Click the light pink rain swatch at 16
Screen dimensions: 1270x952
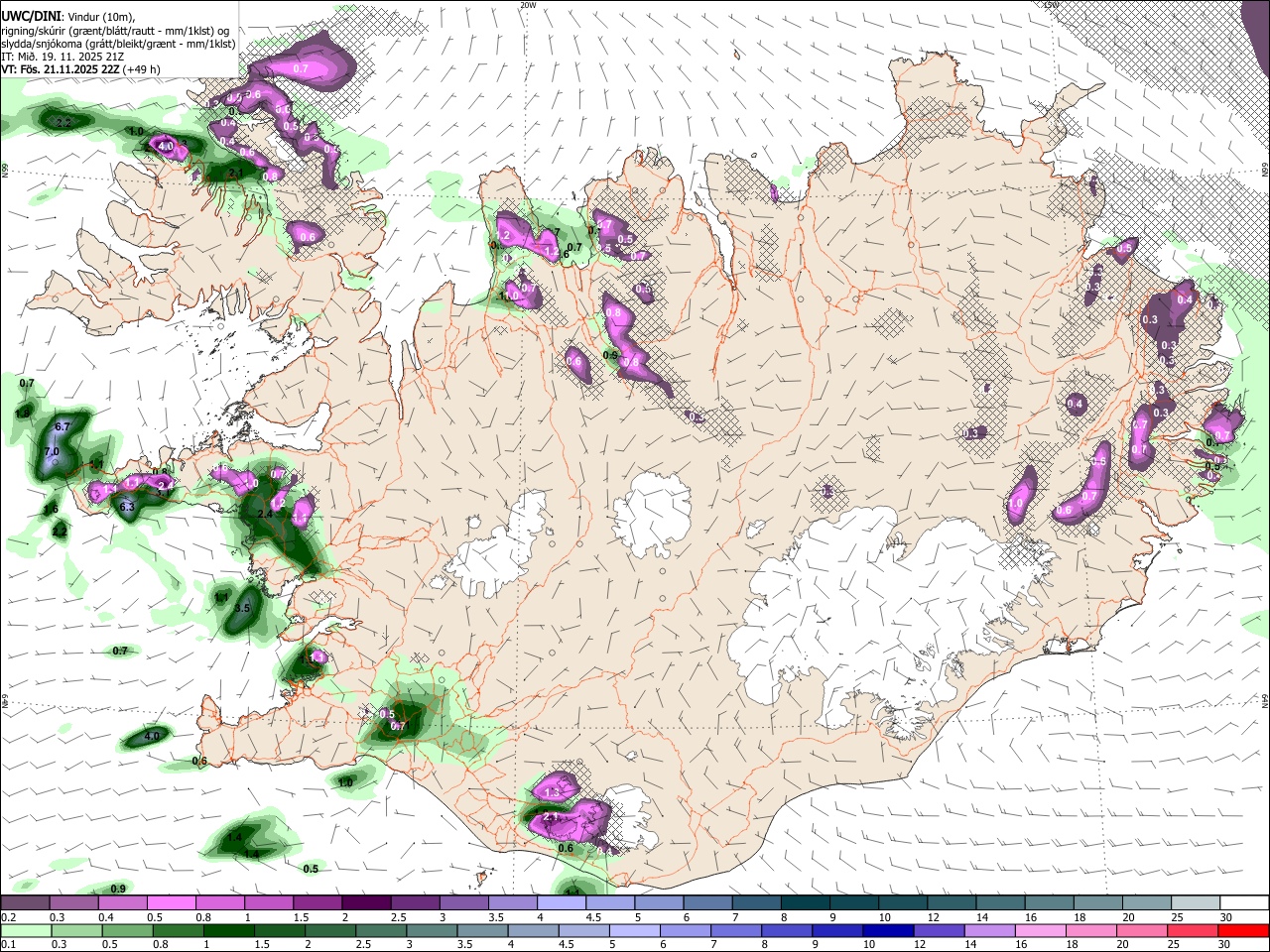(1041, 931)
